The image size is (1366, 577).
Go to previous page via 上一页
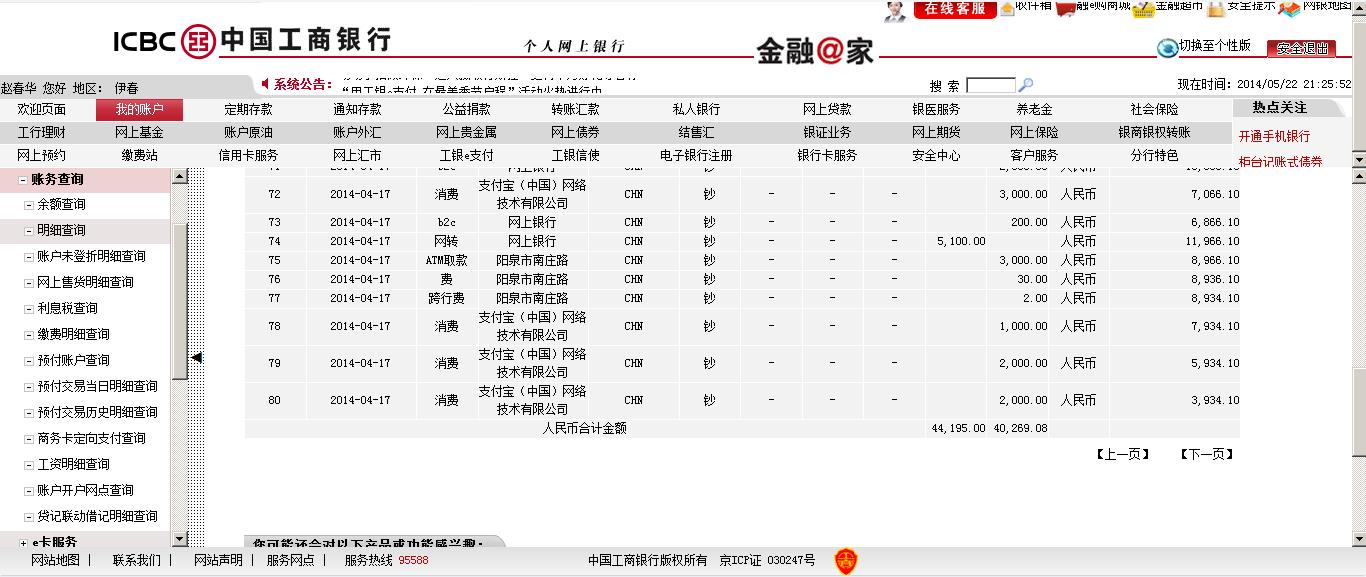click(1123, 454)
